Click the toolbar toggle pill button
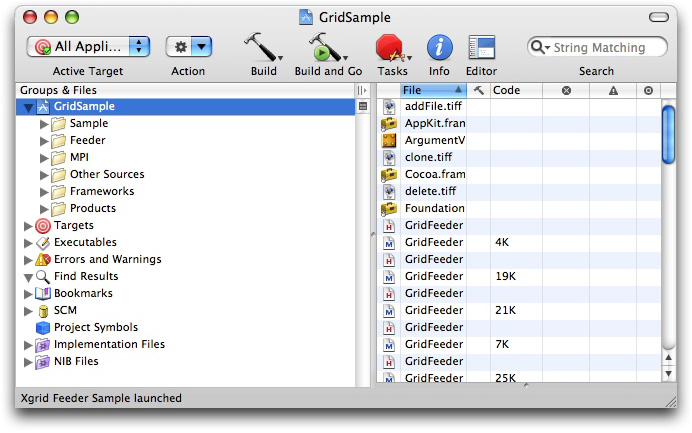This screenshot has height=433, width=692. click(x=658, y=17)
